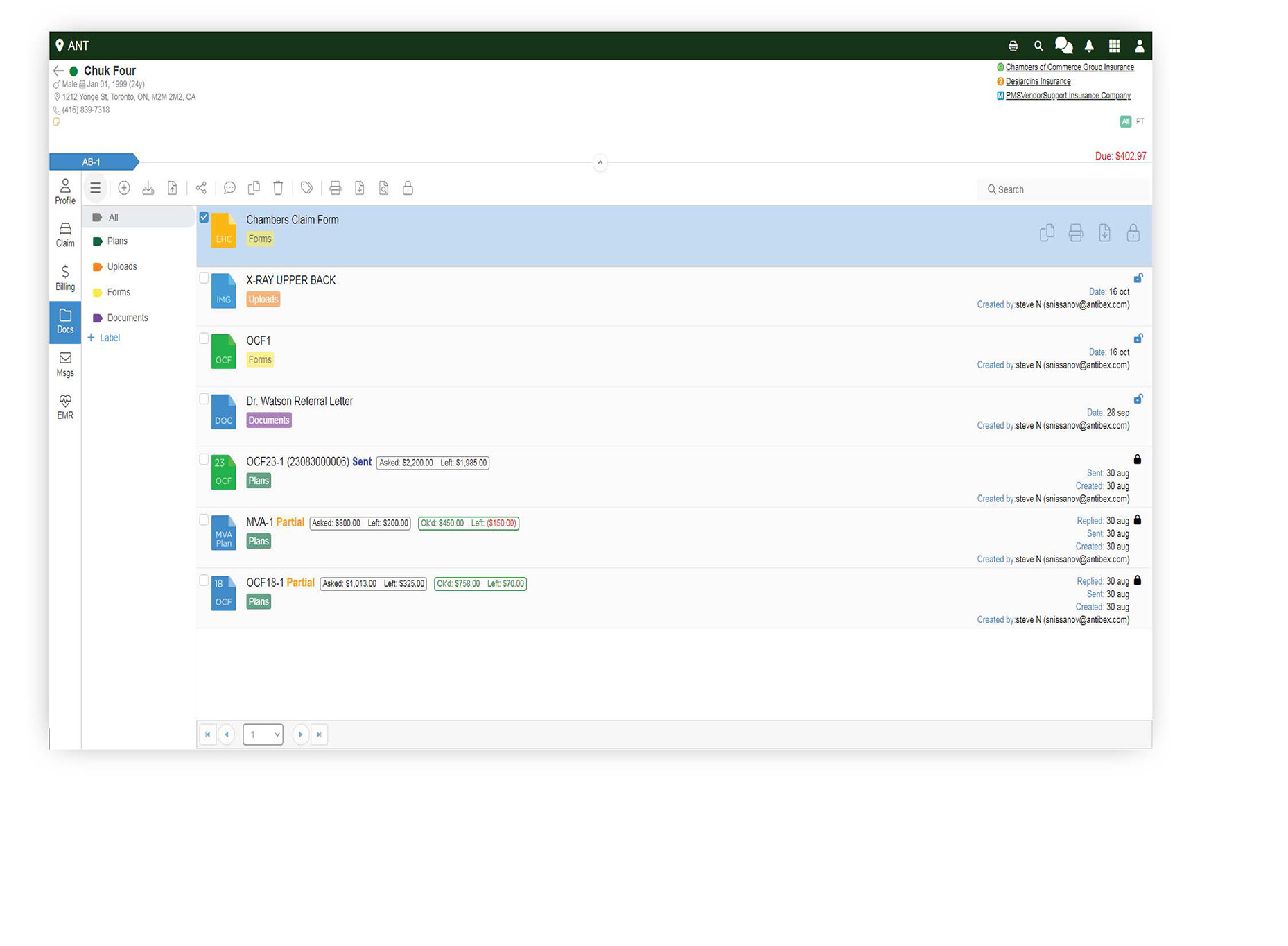Image resolution: width=1288 pixels, height=946 pixels.
Task: Add a new Label
Action: (x=104, y=338)
